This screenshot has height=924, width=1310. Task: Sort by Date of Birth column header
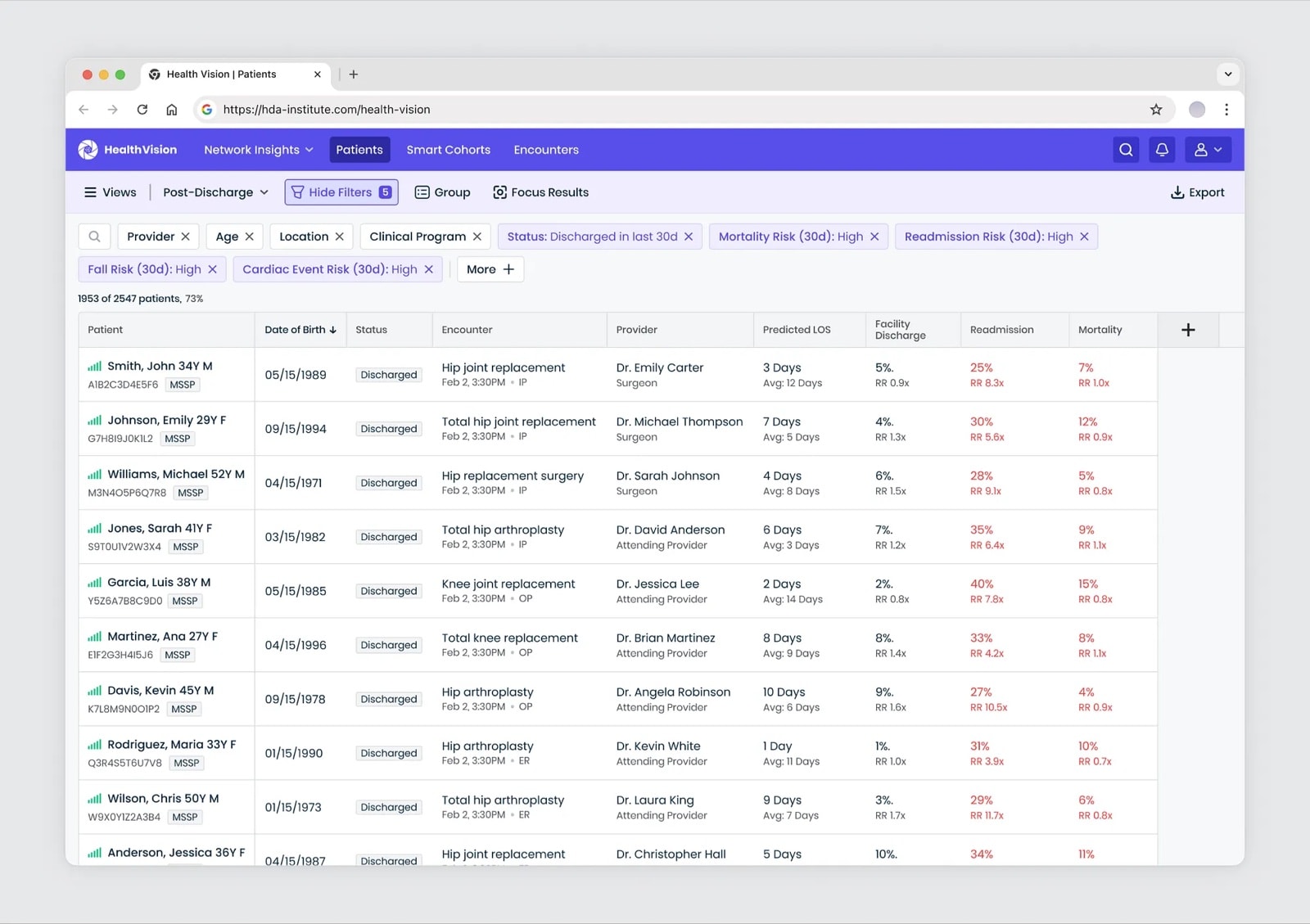pos(300,330)
